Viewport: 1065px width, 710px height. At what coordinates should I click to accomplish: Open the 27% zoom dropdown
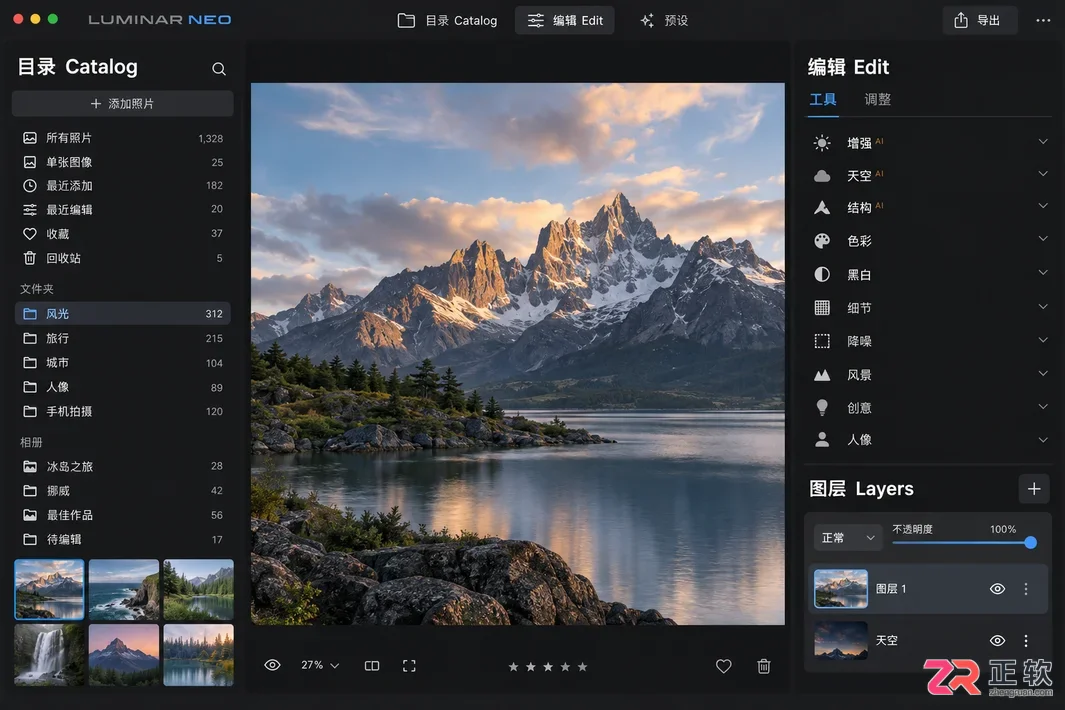(320, 665)
